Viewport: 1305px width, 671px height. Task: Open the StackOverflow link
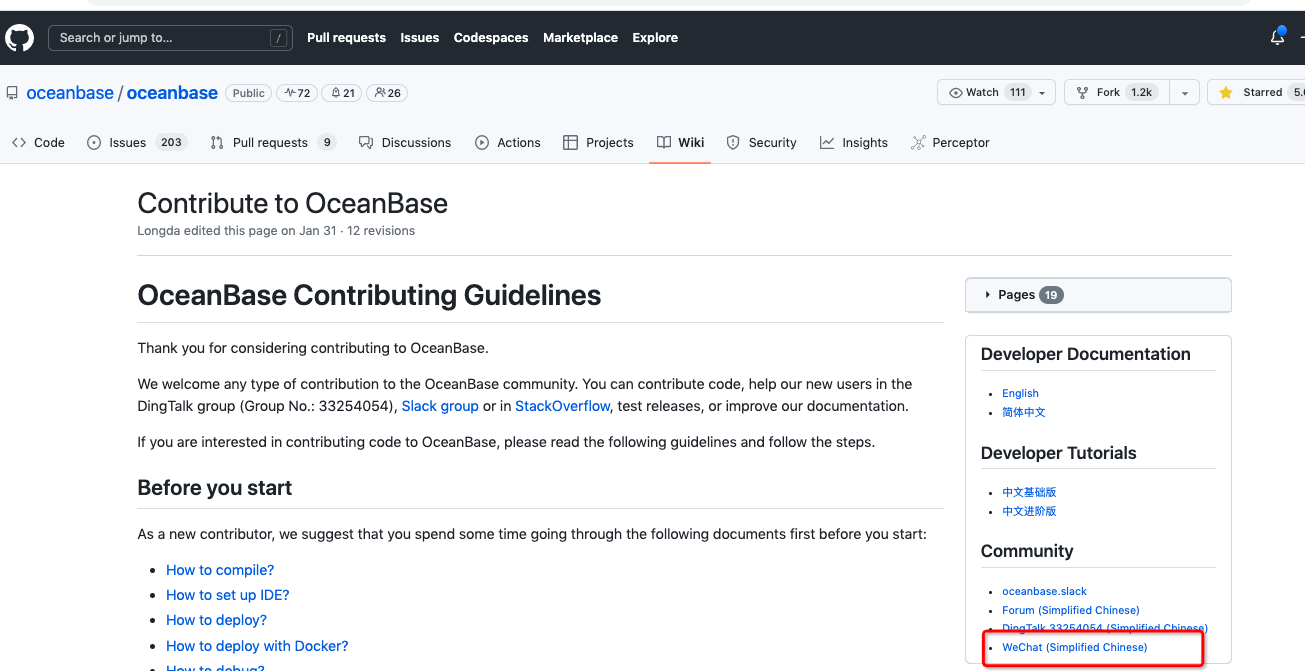pyautogui.click(x=563, y=407)
